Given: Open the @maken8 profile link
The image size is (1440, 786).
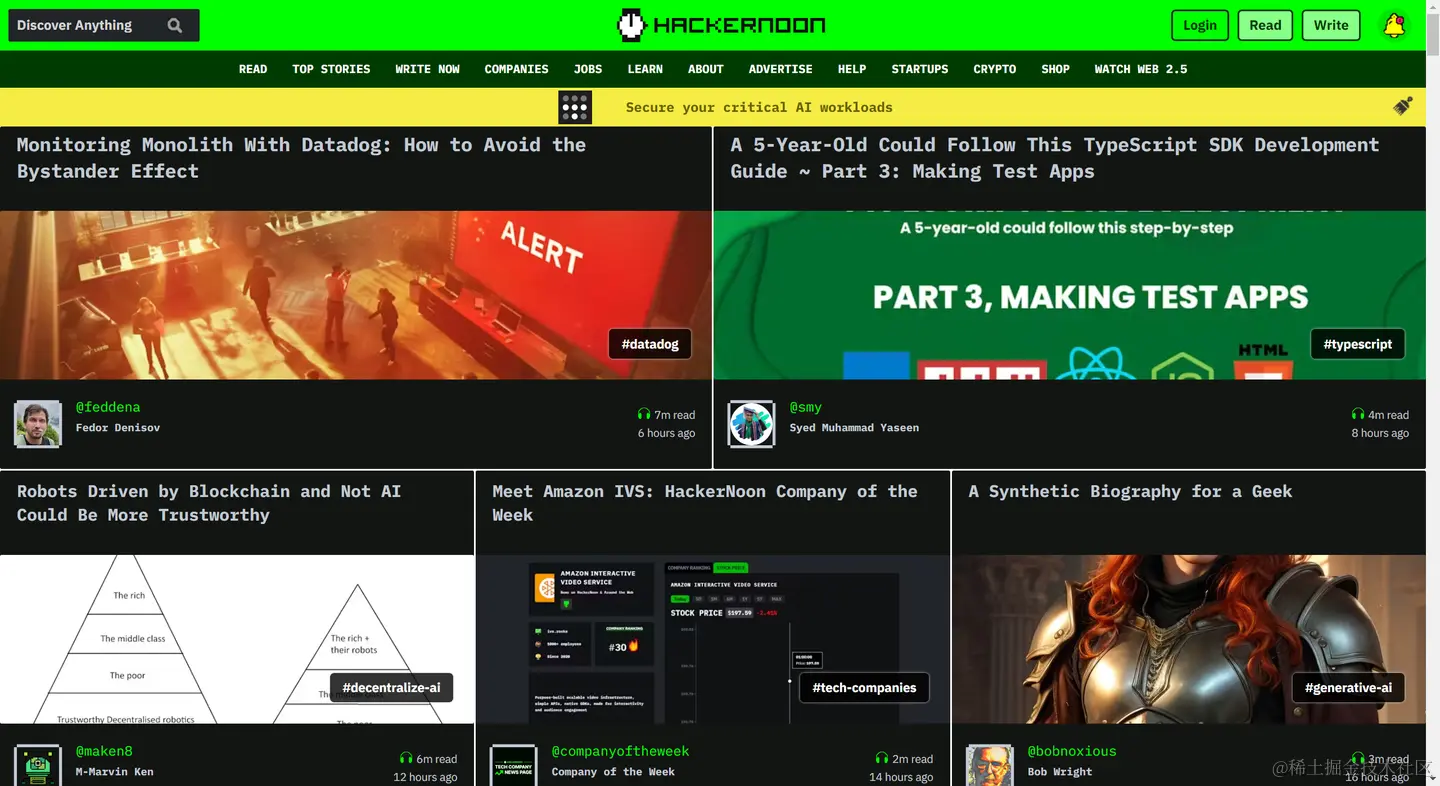Looking at the screenshot, I should [x=104, y=751].
